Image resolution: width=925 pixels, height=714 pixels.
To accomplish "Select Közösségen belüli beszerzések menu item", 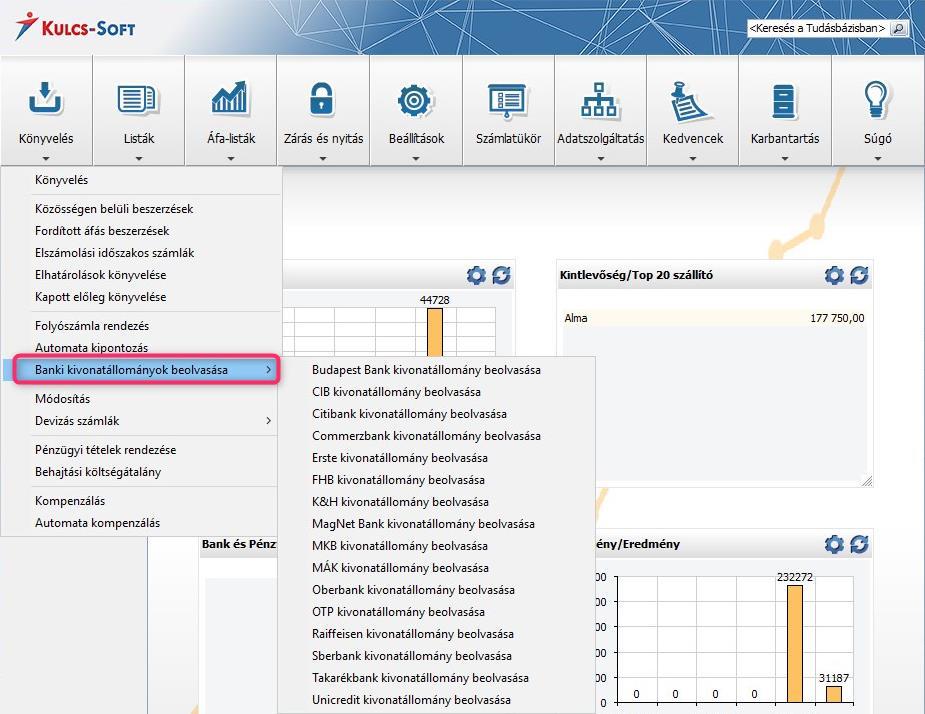I will (140, 209).
